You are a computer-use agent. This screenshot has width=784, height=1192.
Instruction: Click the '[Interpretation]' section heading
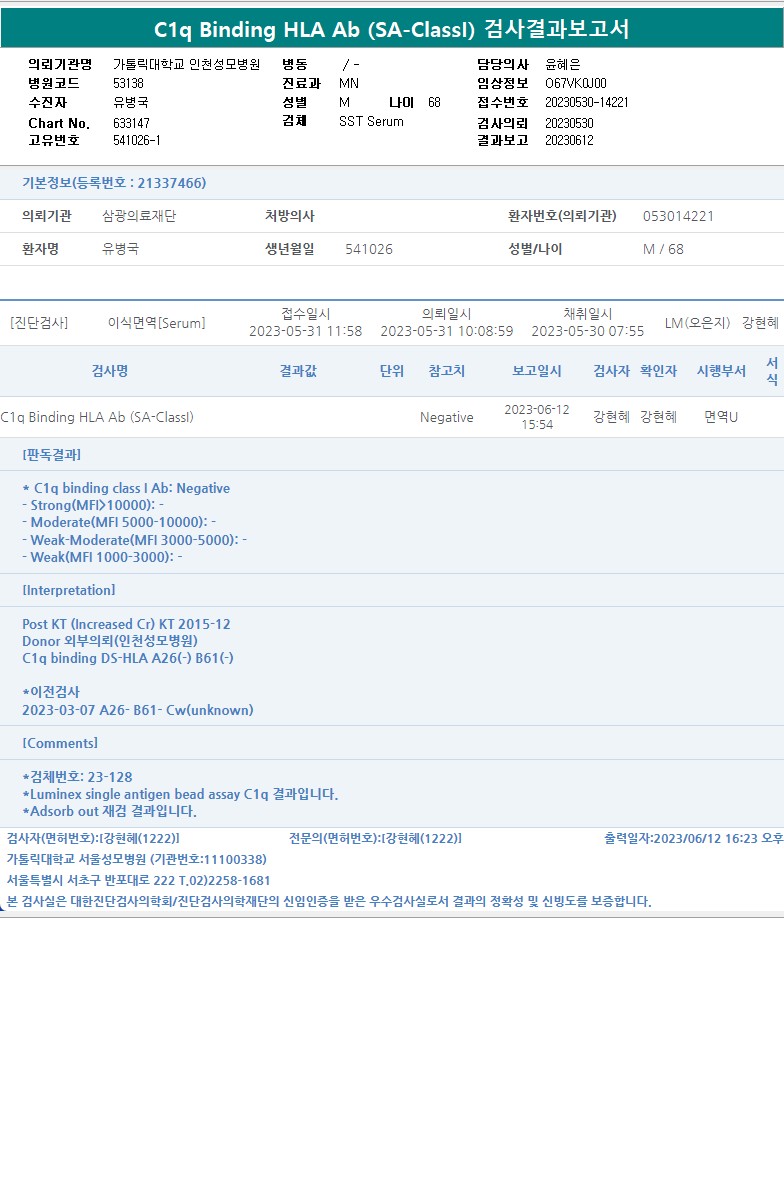point(68,590)
